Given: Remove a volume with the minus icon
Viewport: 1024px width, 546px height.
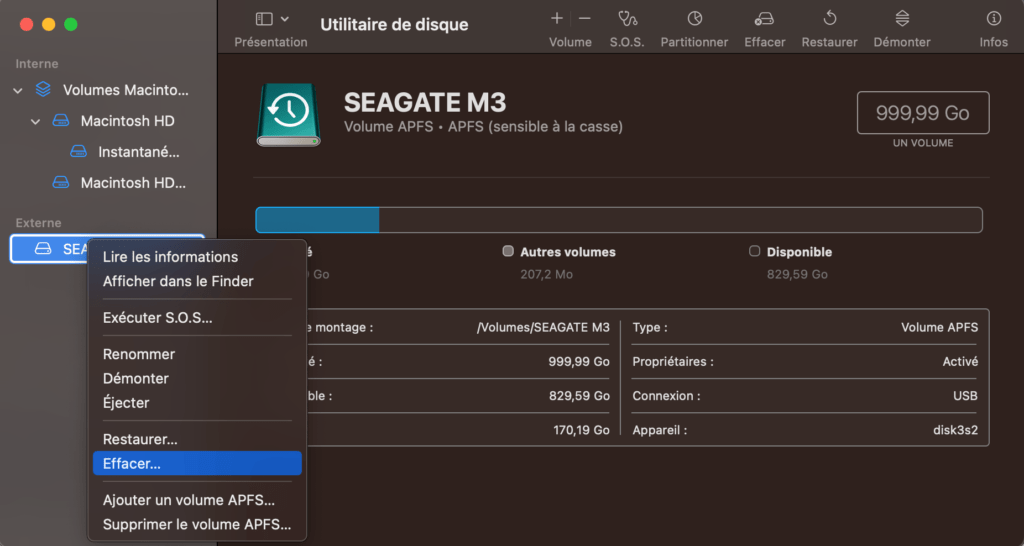Looking at the screenshot, I should pos(584,18).
